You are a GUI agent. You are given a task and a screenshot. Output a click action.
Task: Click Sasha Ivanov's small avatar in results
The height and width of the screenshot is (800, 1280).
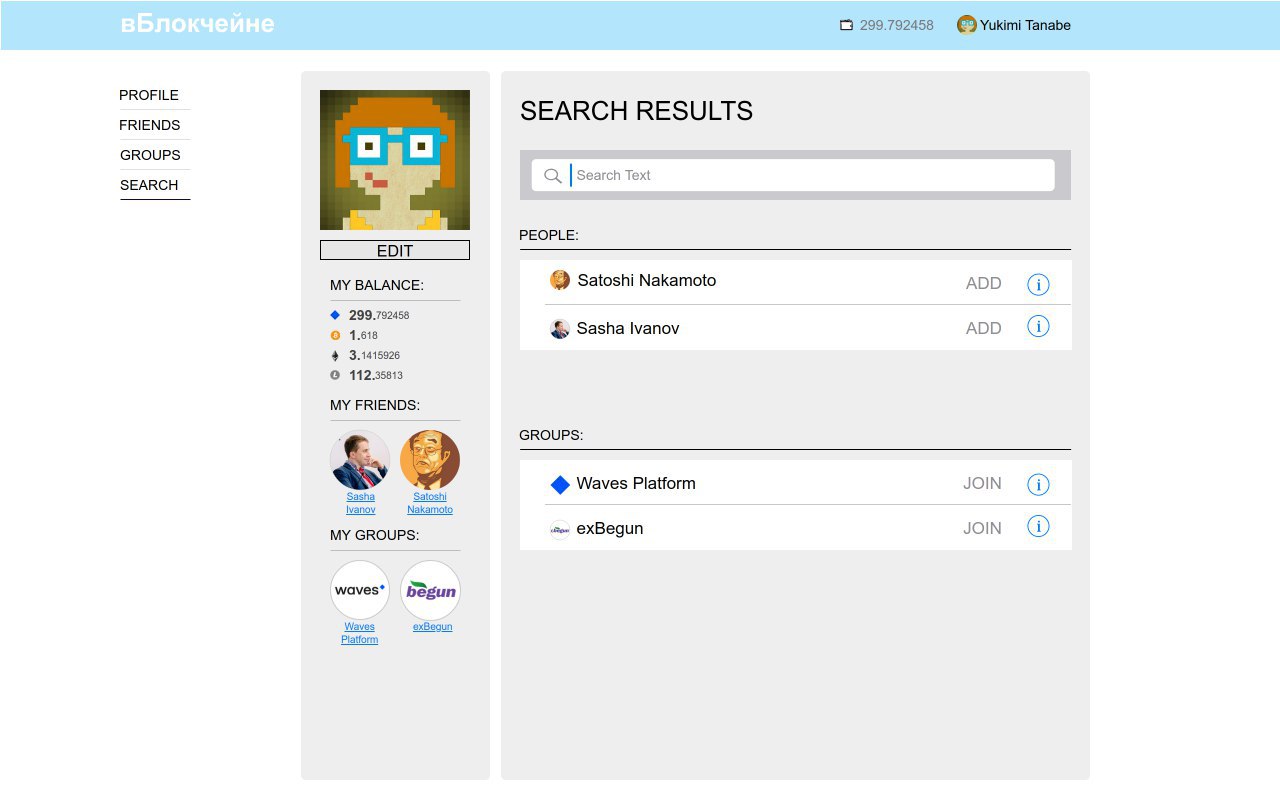[x=560, y=329]
